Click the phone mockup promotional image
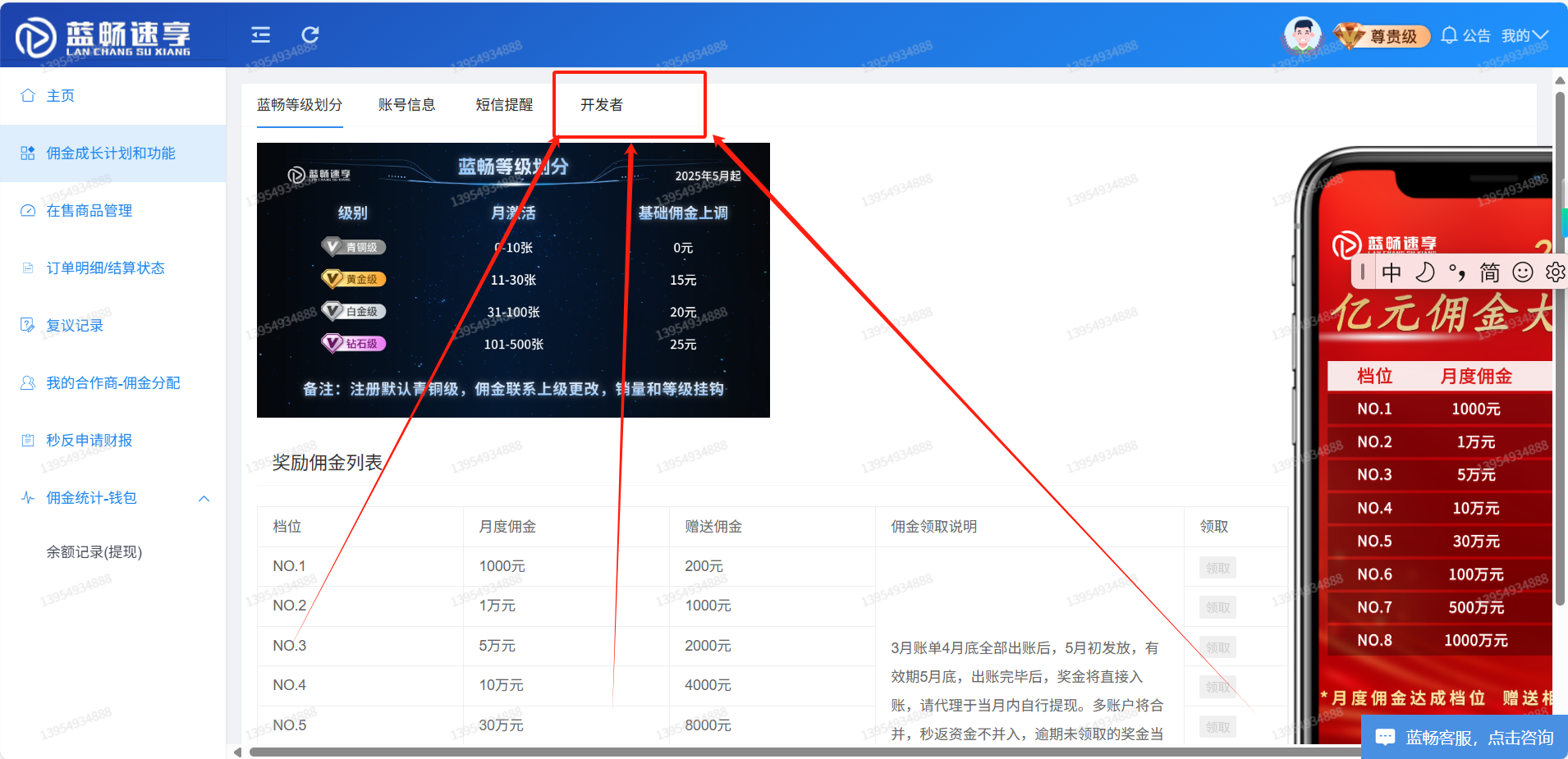1568x759 pixels. click(1424, 447)
